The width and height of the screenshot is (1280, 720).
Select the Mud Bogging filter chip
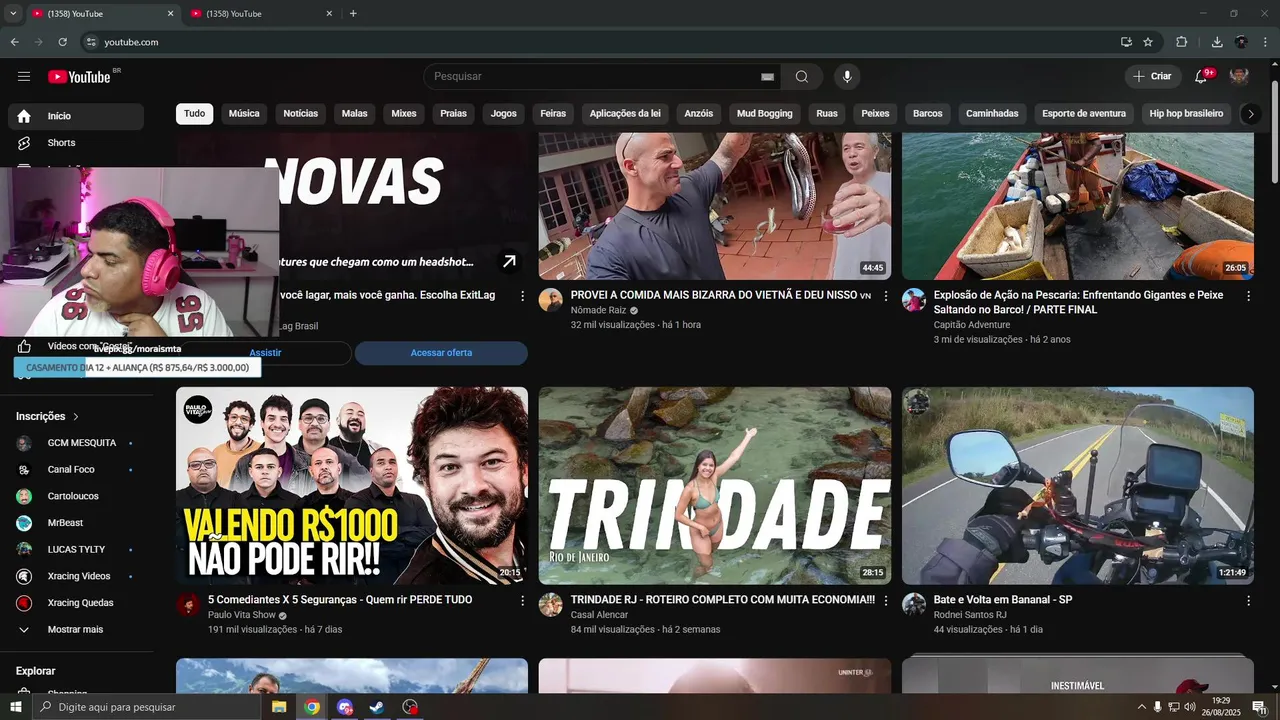[765, 114]
